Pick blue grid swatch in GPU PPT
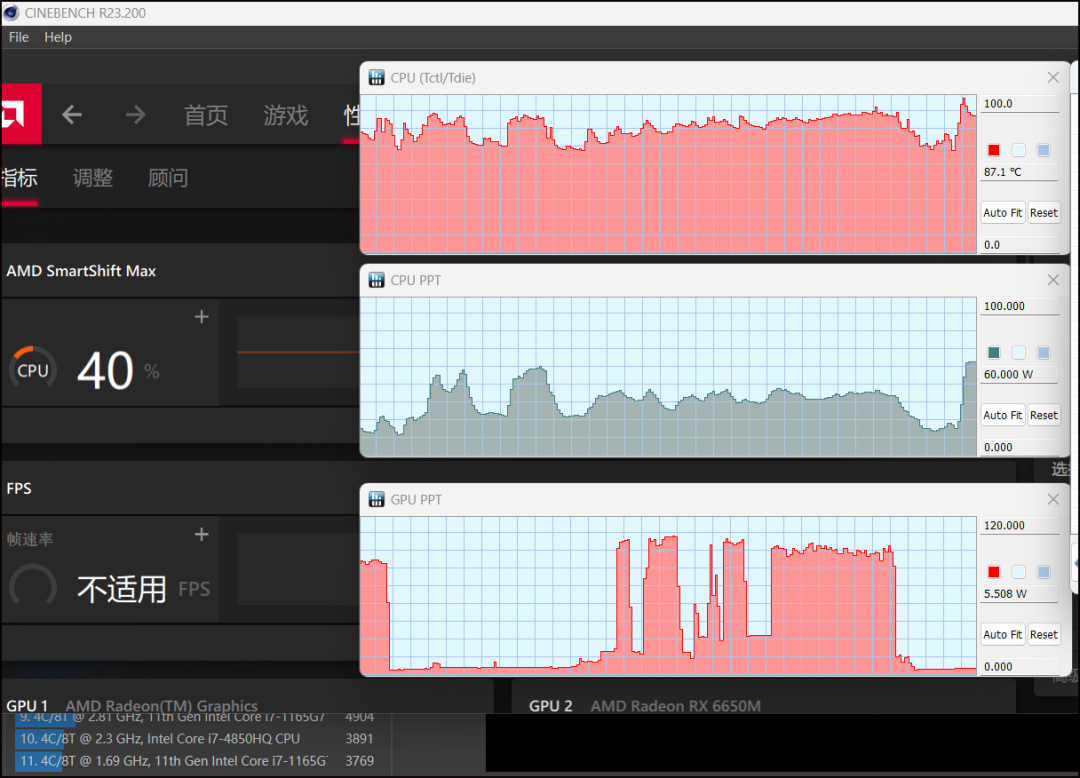The height and width of the screenshot is (778, 1080). [x=1043, y=571]
